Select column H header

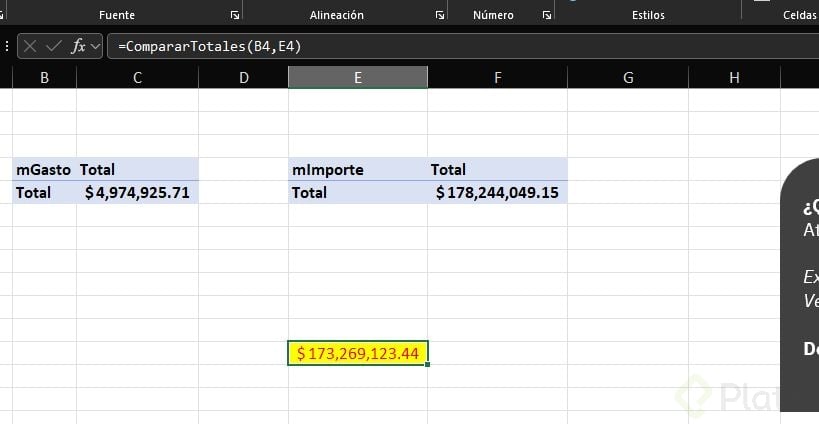coord(734,78)
